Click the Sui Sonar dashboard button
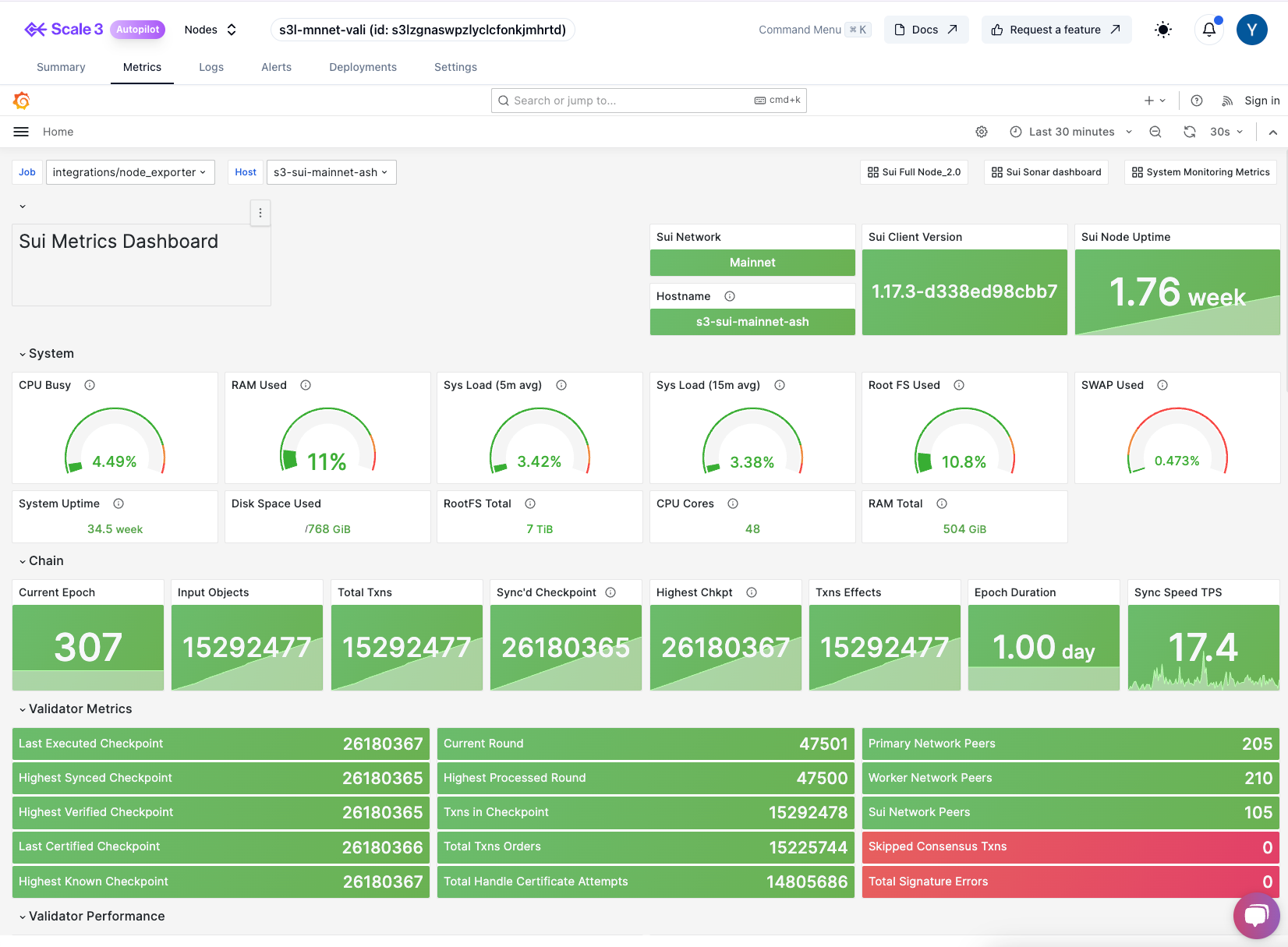This screenshot has height=947, width=1288. click(x=1046, y=171)
